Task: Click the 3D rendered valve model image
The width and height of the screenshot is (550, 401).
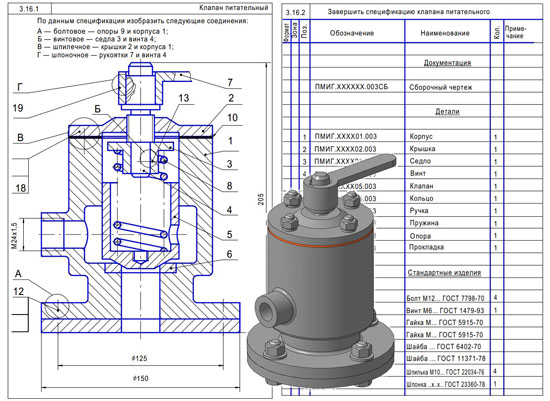Action: [x=322, y=270]
